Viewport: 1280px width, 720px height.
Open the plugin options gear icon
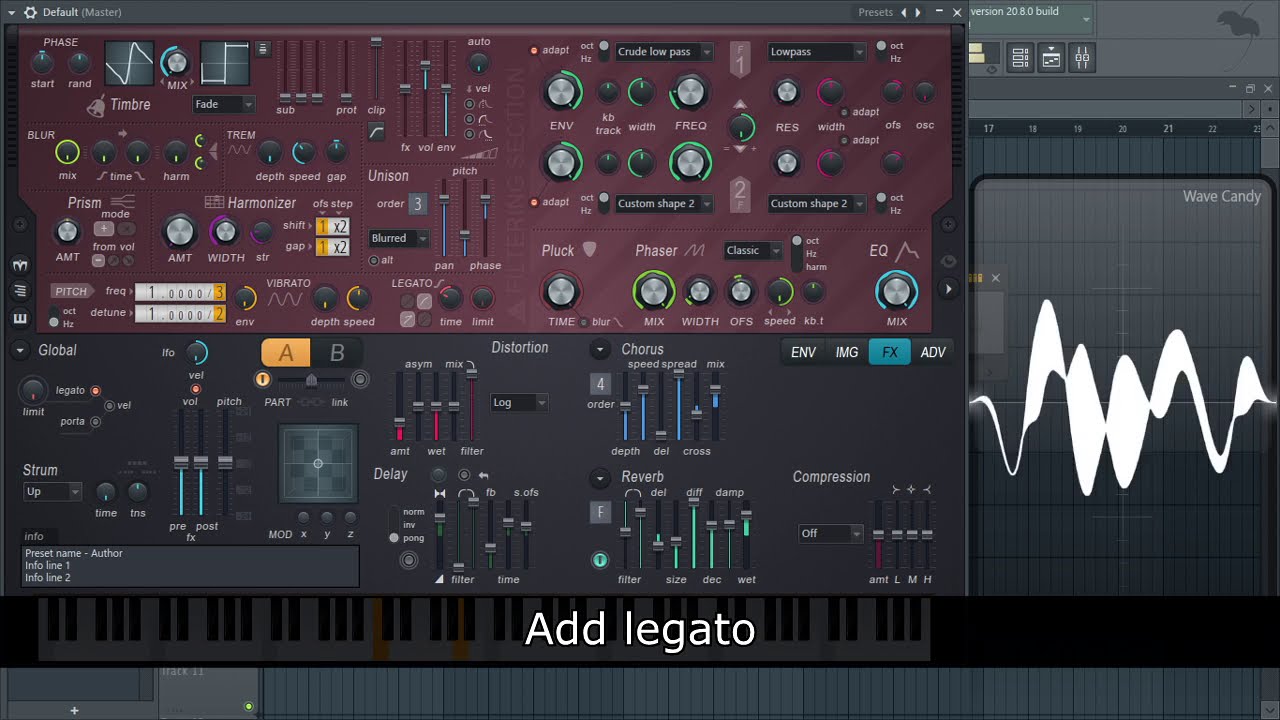click(29, 12)
